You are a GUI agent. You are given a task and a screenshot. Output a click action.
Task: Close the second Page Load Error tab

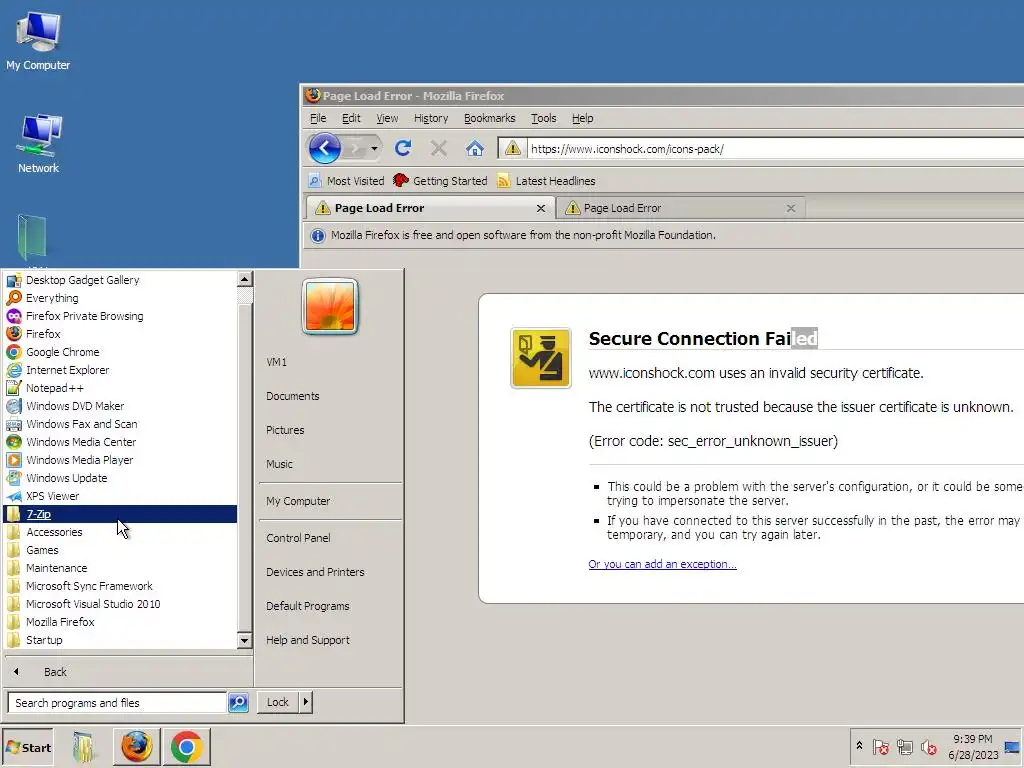tap(791, 208)
